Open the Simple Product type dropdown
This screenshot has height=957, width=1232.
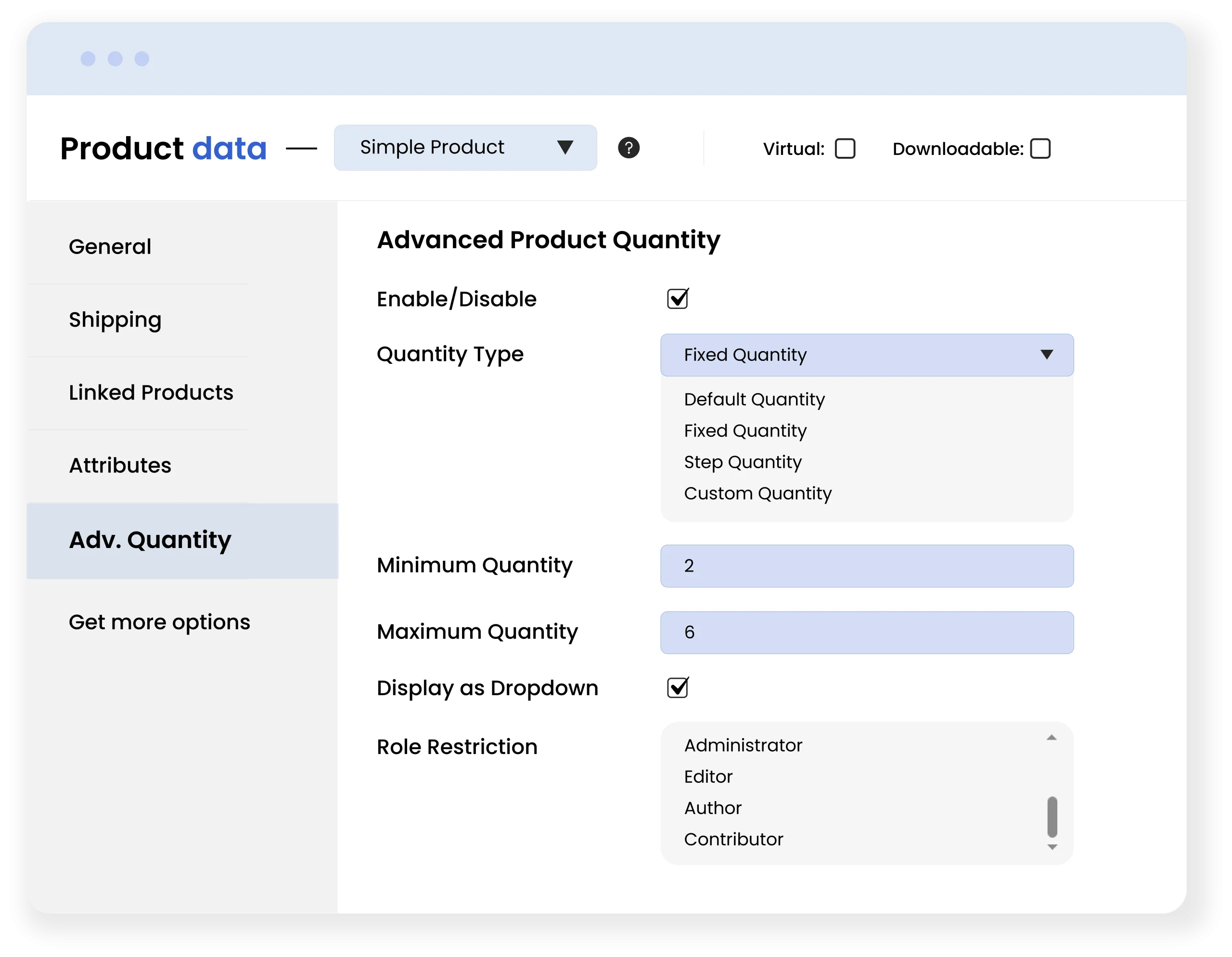pos(465,148)
